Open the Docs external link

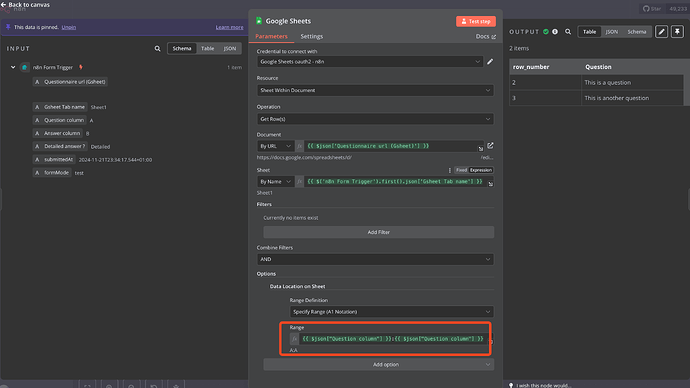(x=485, y=37)
